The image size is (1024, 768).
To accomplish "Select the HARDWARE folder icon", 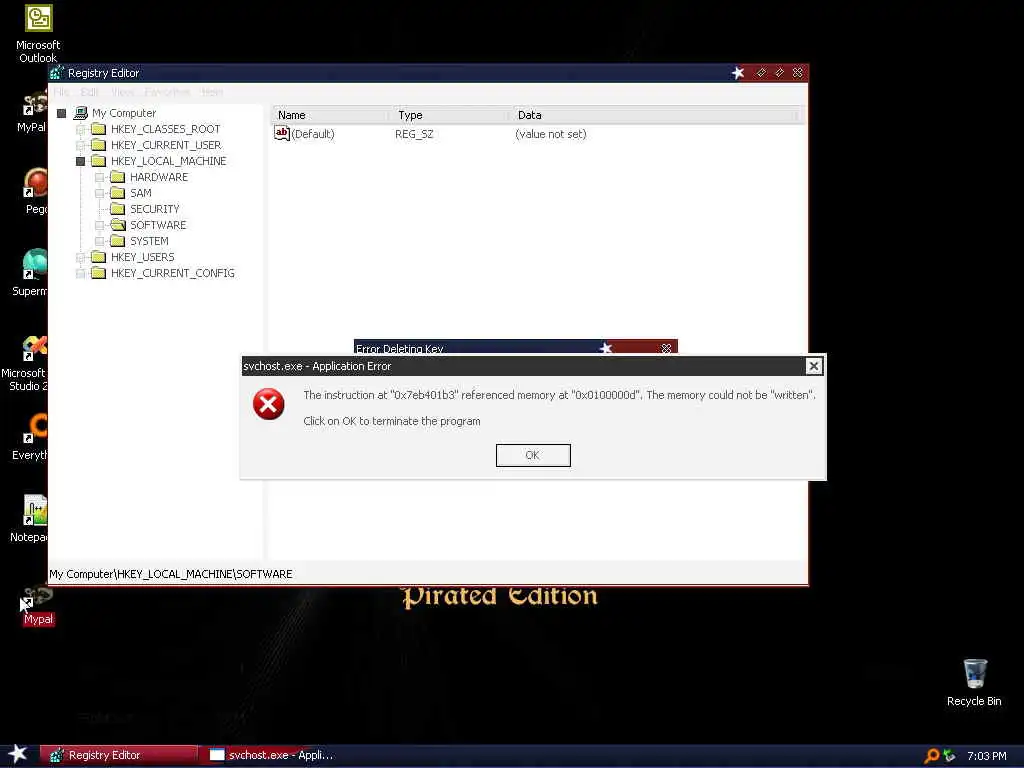I will [x=118, y=177].
